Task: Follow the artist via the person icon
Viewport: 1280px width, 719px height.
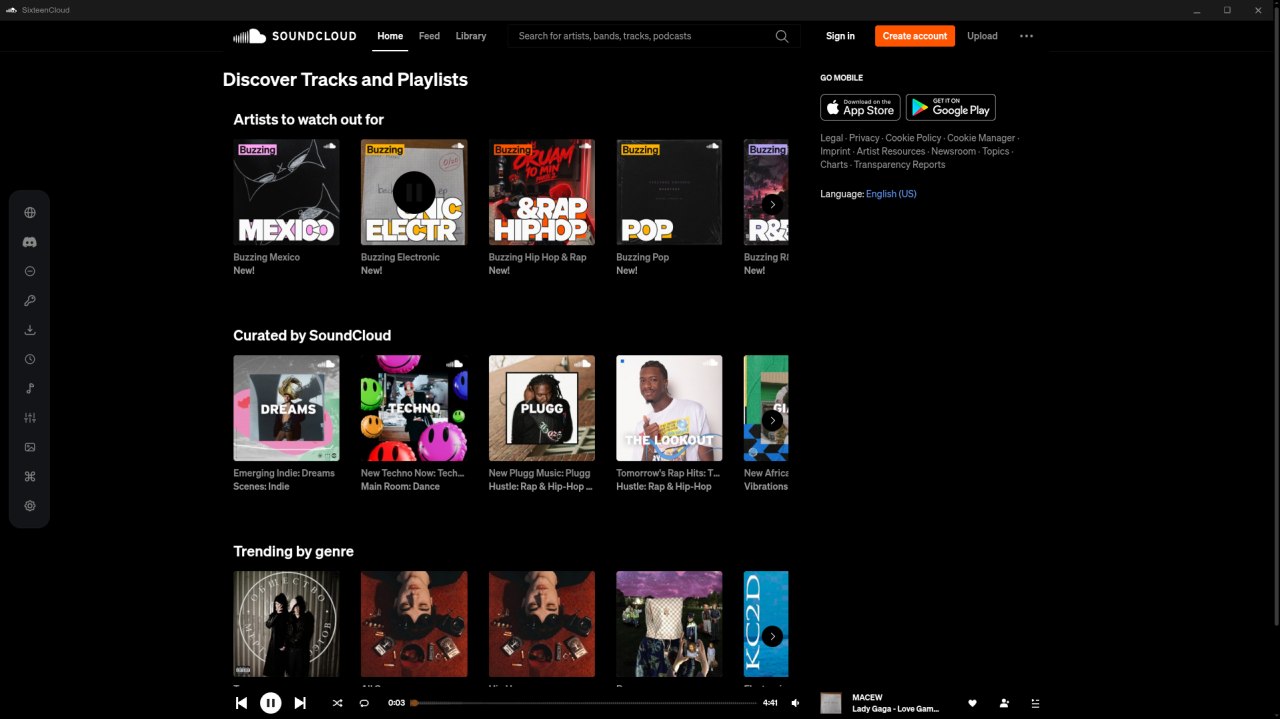Action: 1004,703
